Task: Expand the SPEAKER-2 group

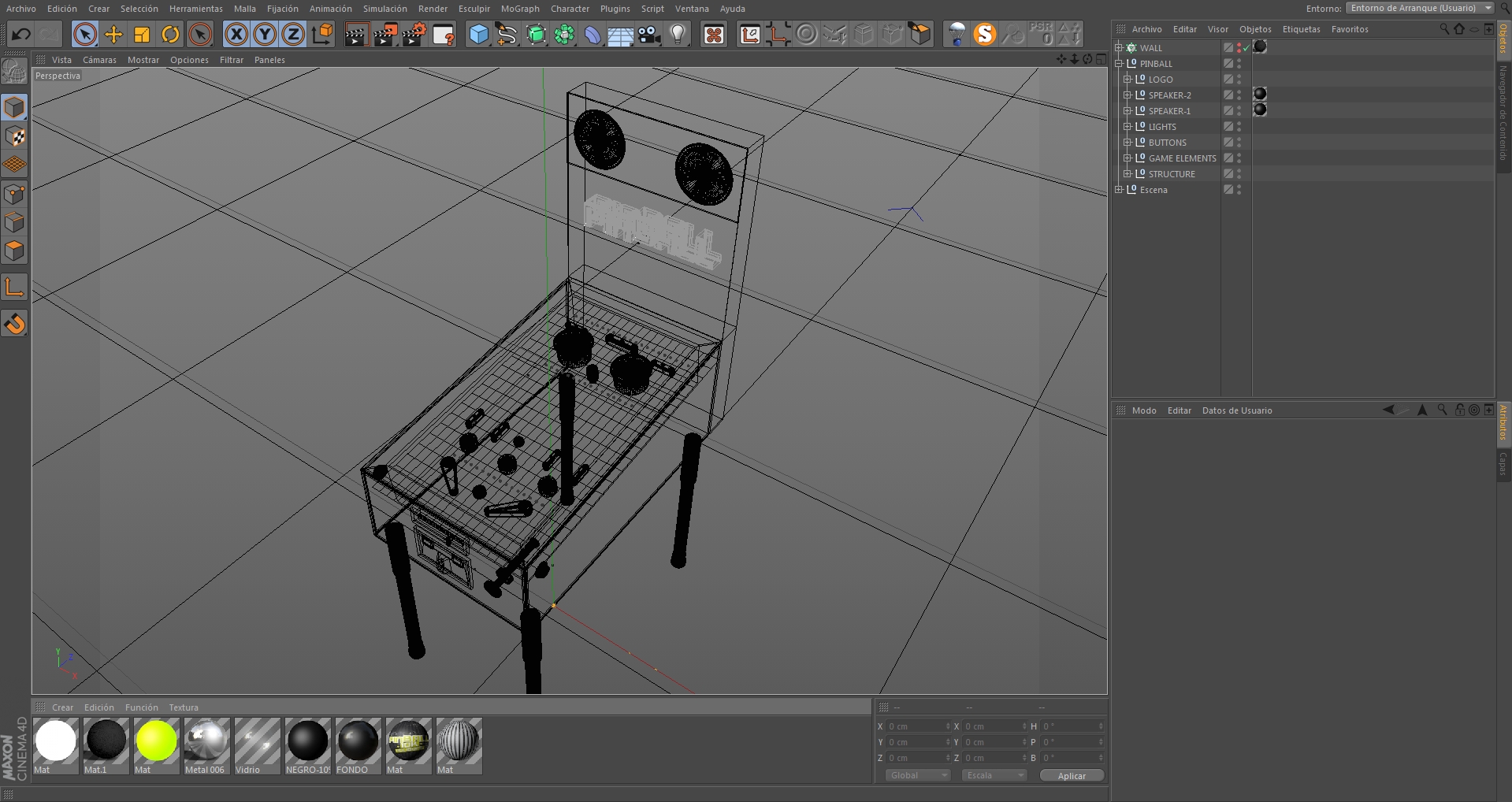Action: 1127,95
